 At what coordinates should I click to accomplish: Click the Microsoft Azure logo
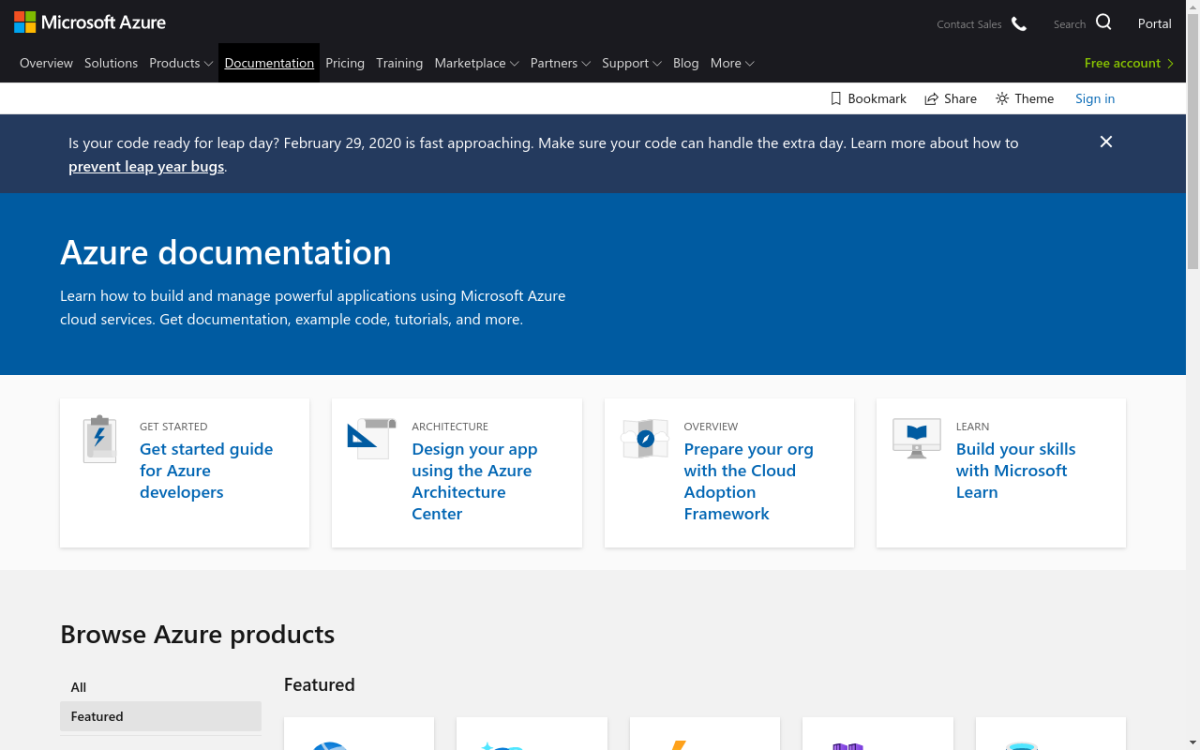(90, 22)
